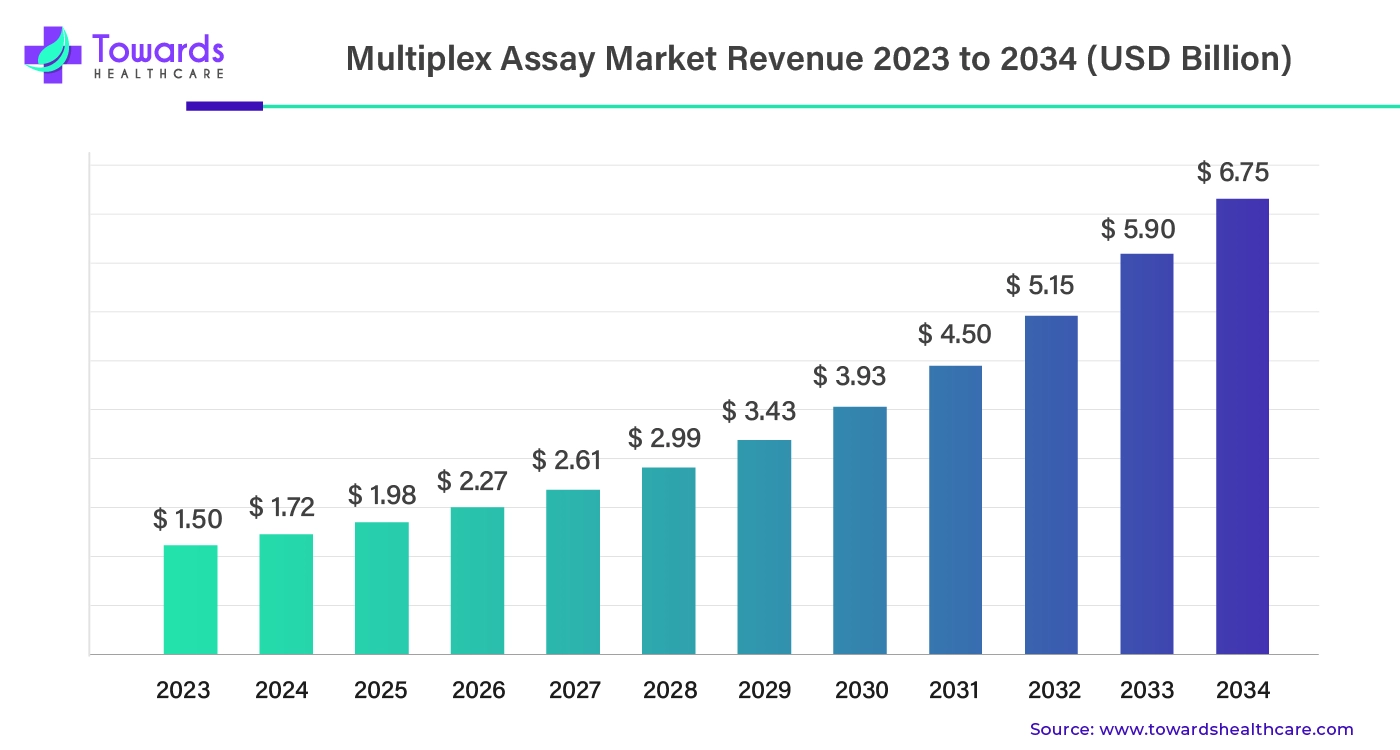
Task: Select the 2032 bar
Action: 1051,485
